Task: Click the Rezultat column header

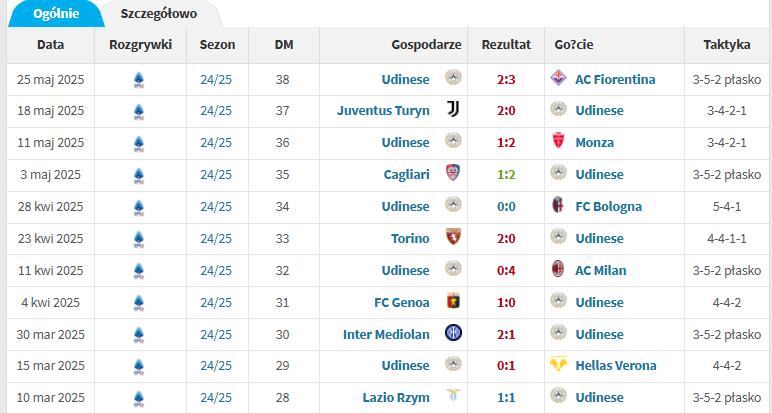Action: [506, 45]
